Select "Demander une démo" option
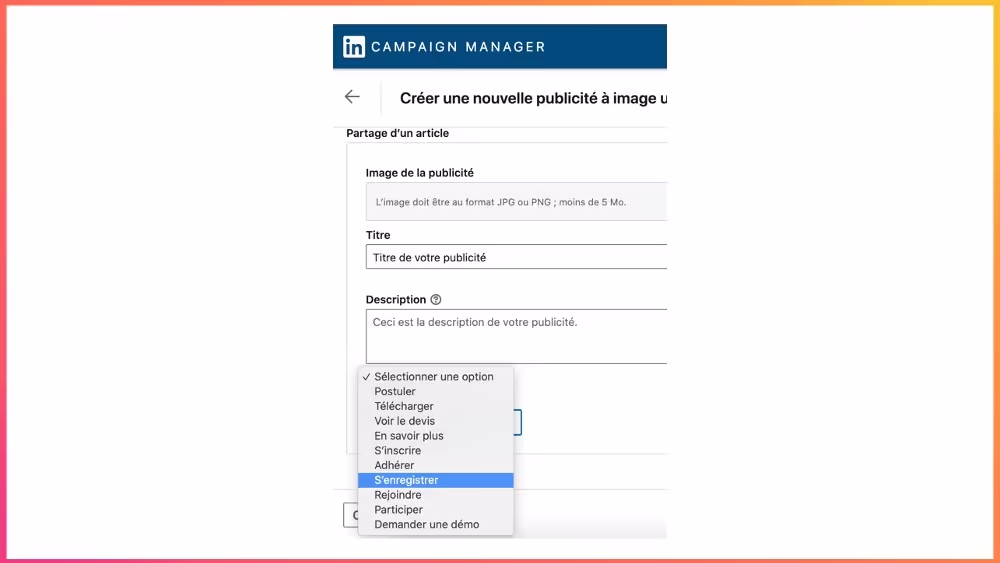Screen dimensions: 1000x563 [x=436, y=524]
